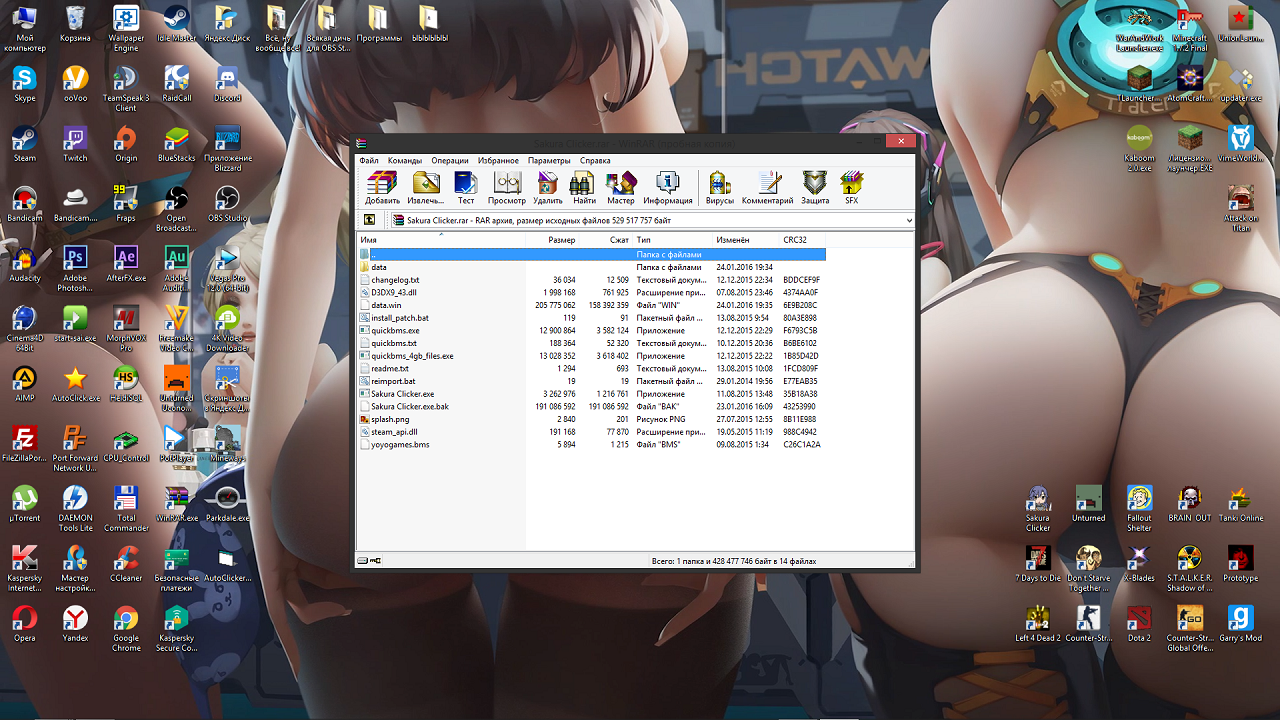This screenshot has height=720, width=1280.
Task: Open the Комментарий (Comment) tool
Action: [x=767, y=187]
